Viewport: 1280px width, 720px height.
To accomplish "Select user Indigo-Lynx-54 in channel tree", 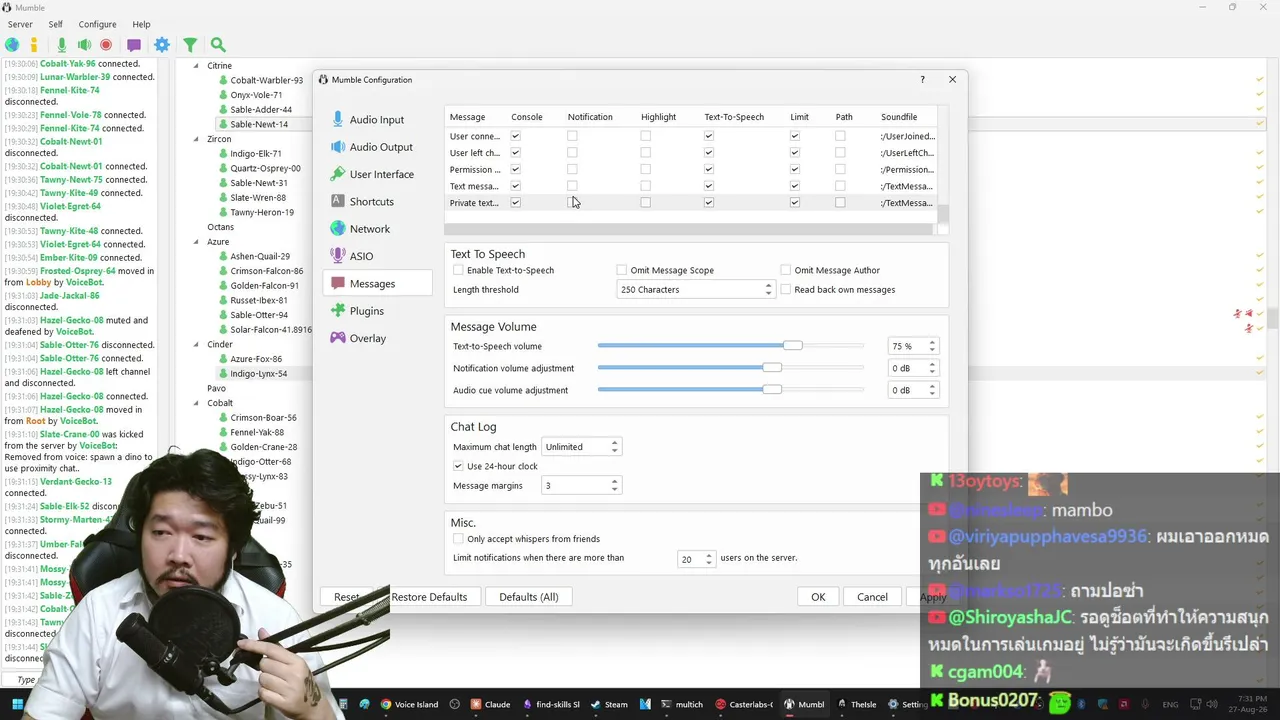I will tap(258, 374).
